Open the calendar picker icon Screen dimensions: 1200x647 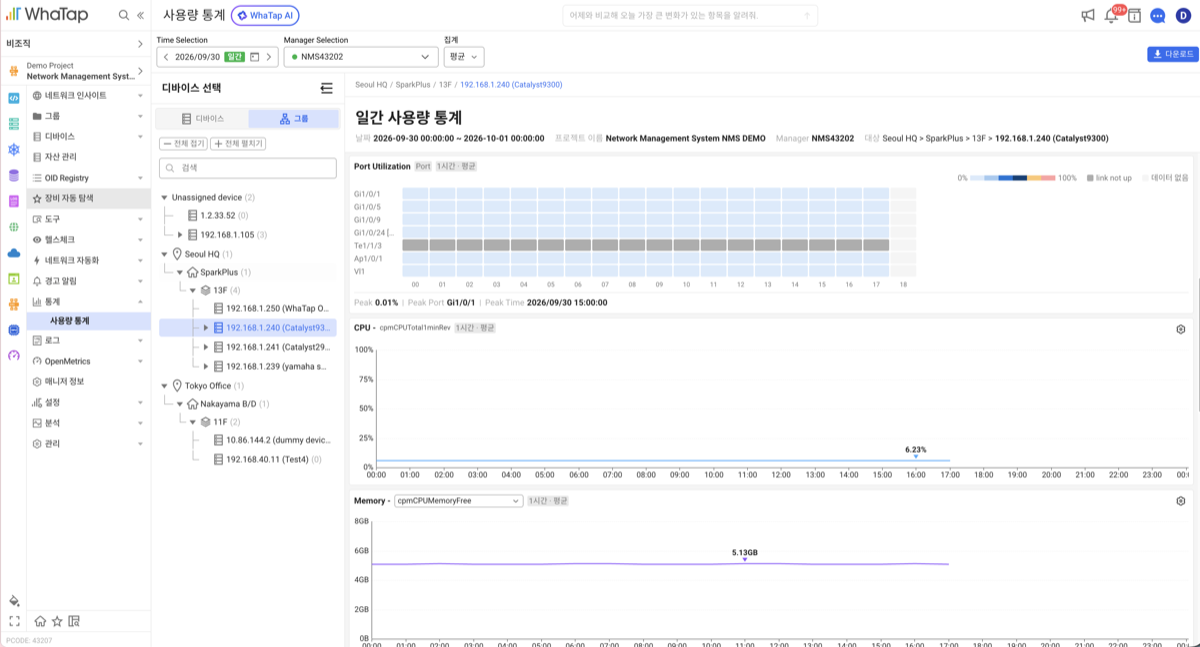click(255, 57)
